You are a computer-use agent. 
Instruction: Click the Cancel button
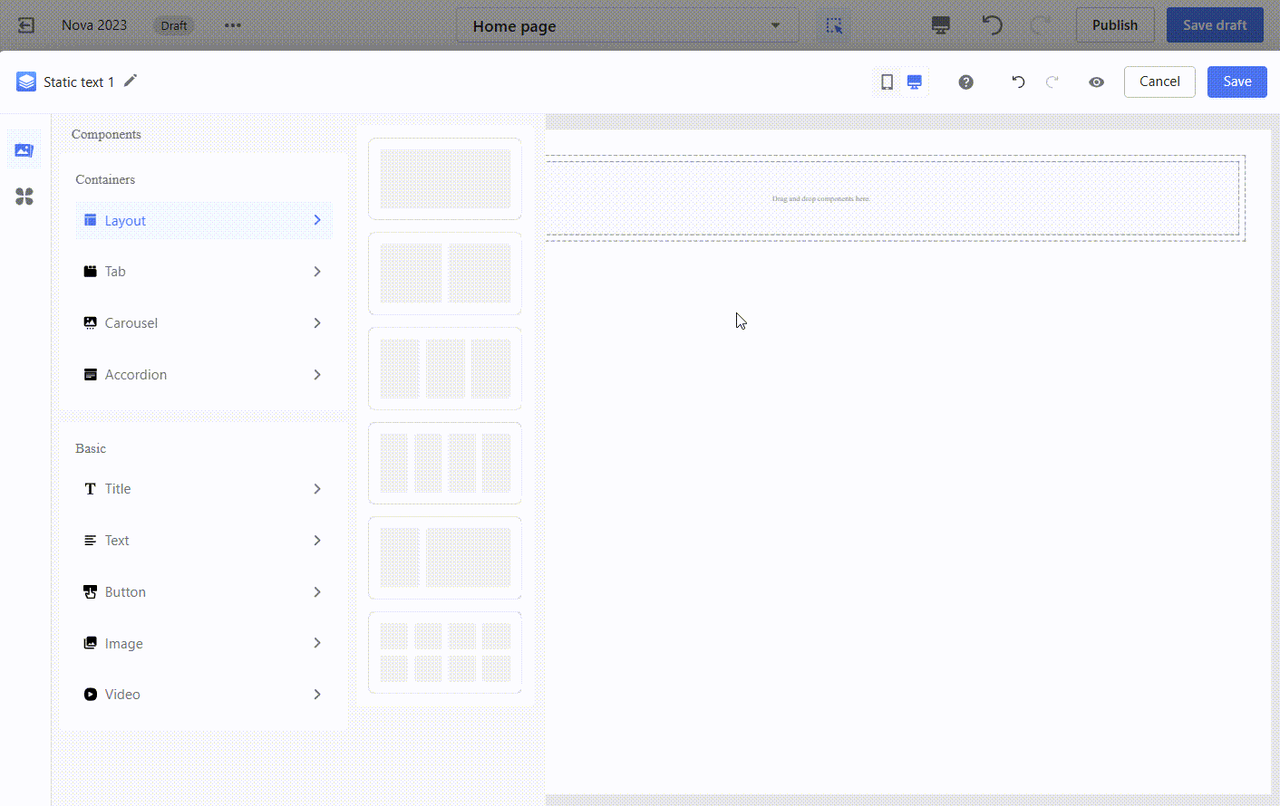[x=1160, y=82]
